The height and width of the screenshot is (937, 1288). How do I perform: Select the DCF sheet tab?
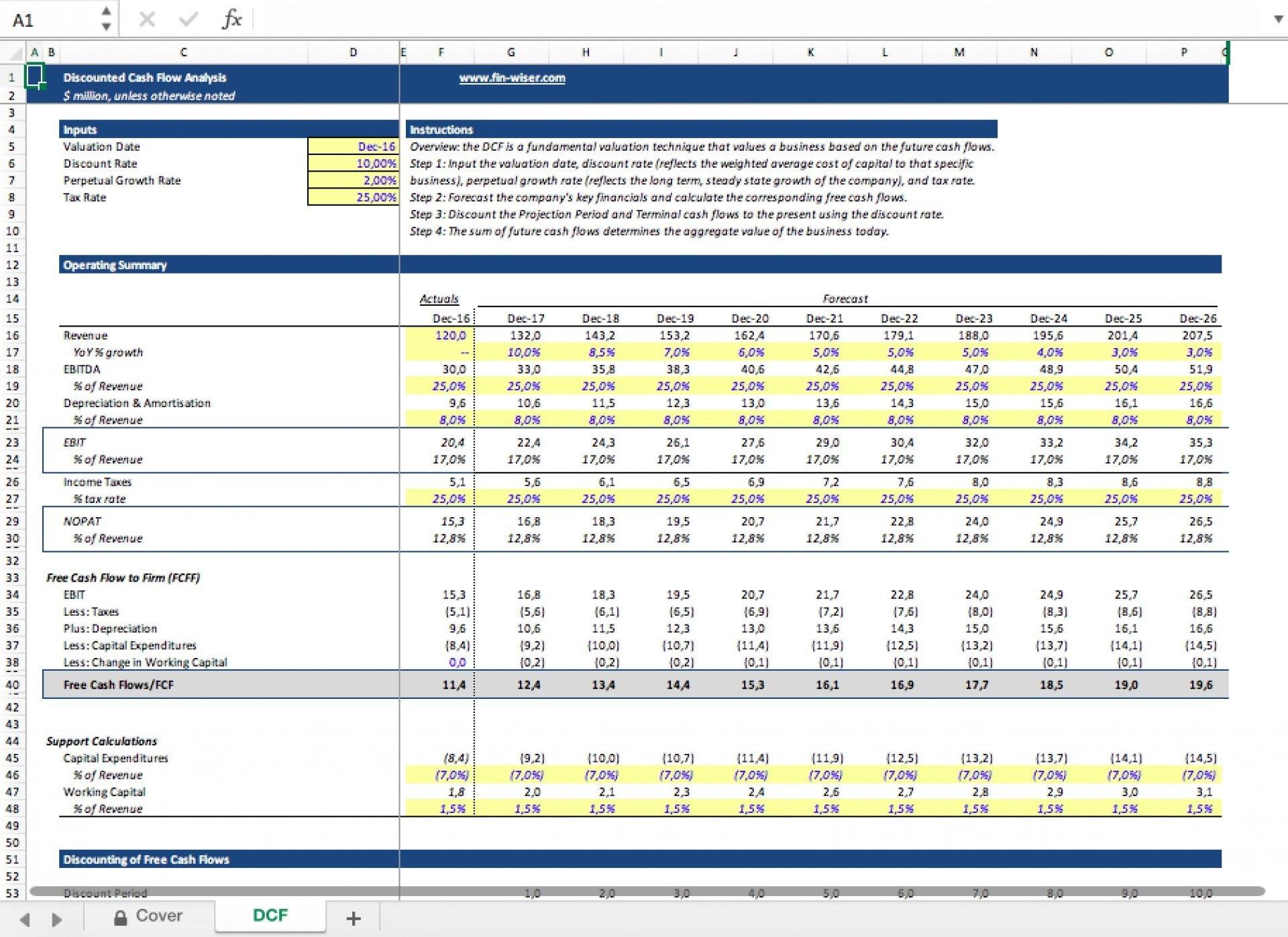coord(270,916)
